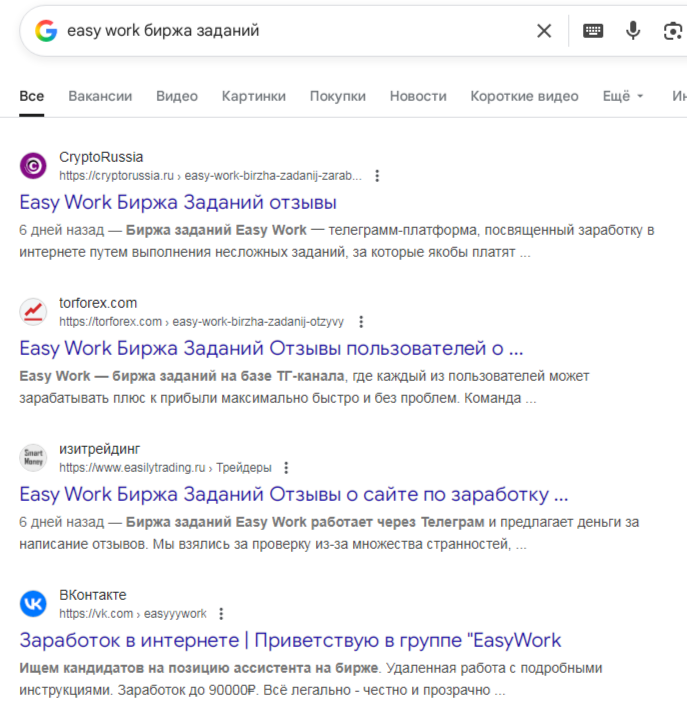Screen dimensions: 687x709
Task: Open the Заработок в интернете VK link
Action: click(x=290, y=640)
